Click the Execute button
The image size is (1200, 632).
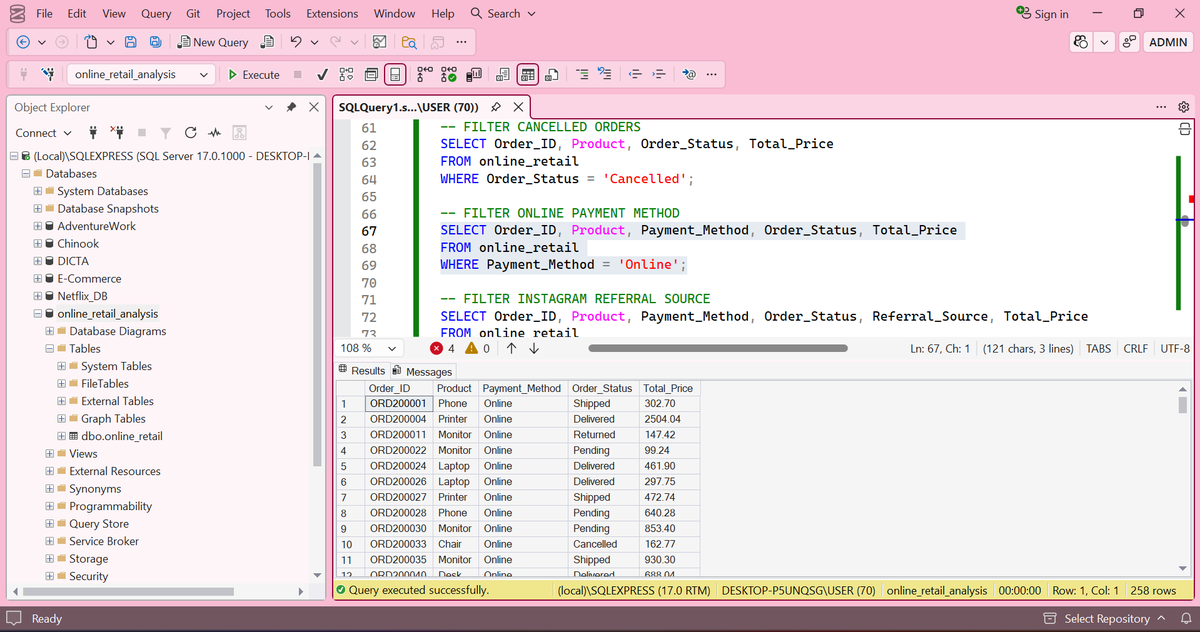pyautogui.click(x=254, y=74)
